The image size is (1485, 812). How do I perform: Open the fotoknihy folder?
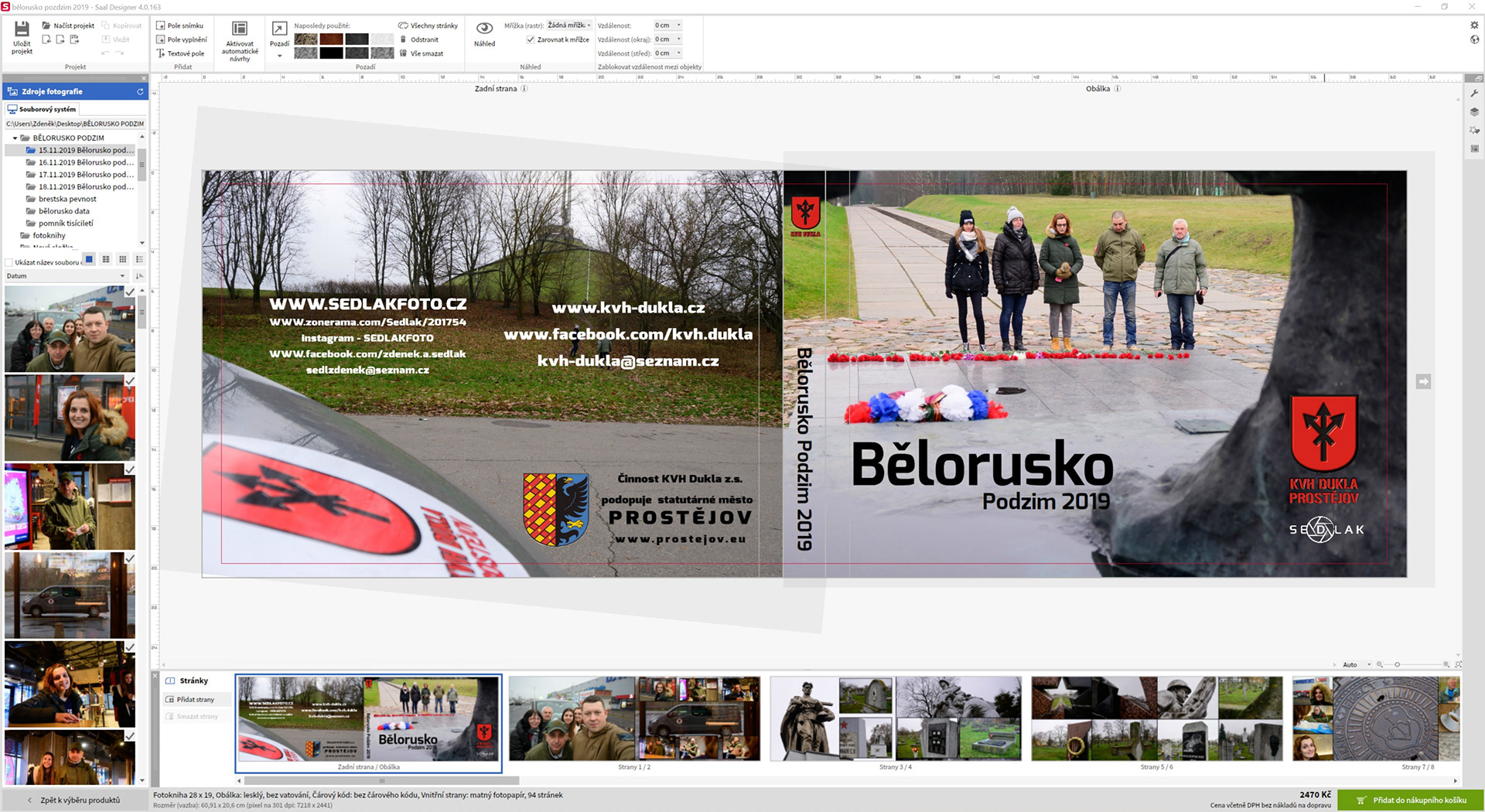(x=43, y=235)
